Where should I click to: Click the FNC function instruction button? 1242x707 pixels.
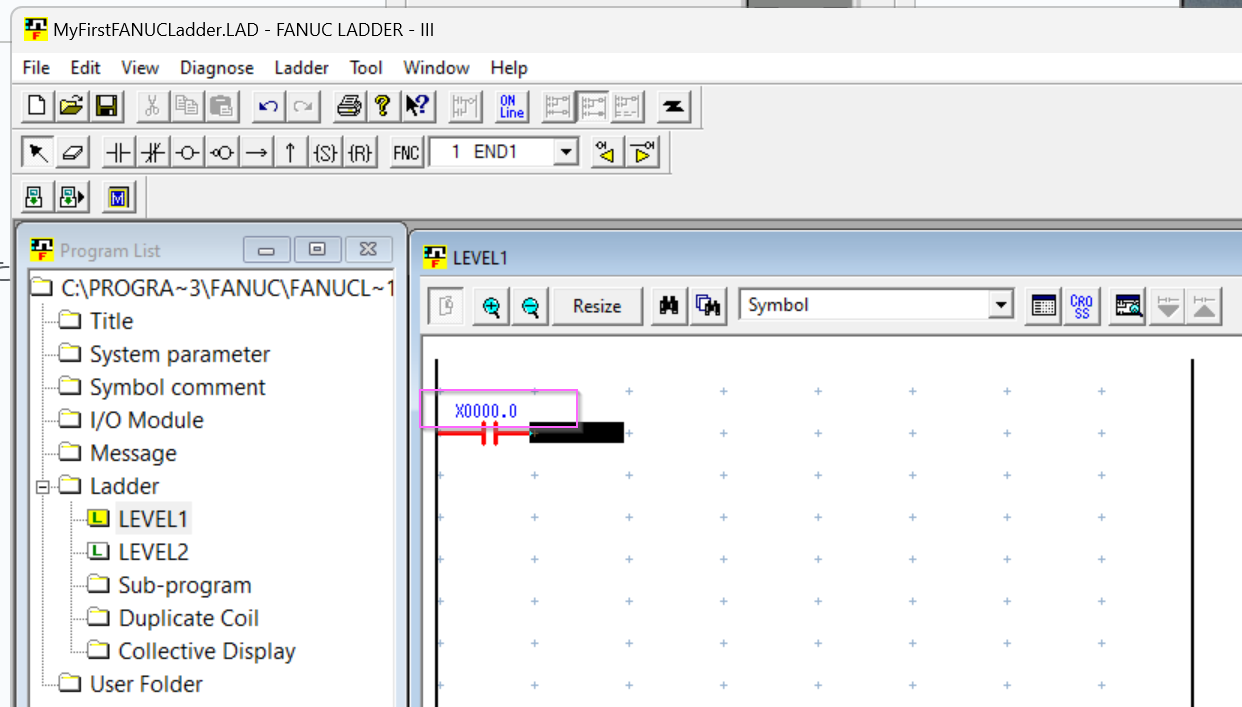(406, 153)
